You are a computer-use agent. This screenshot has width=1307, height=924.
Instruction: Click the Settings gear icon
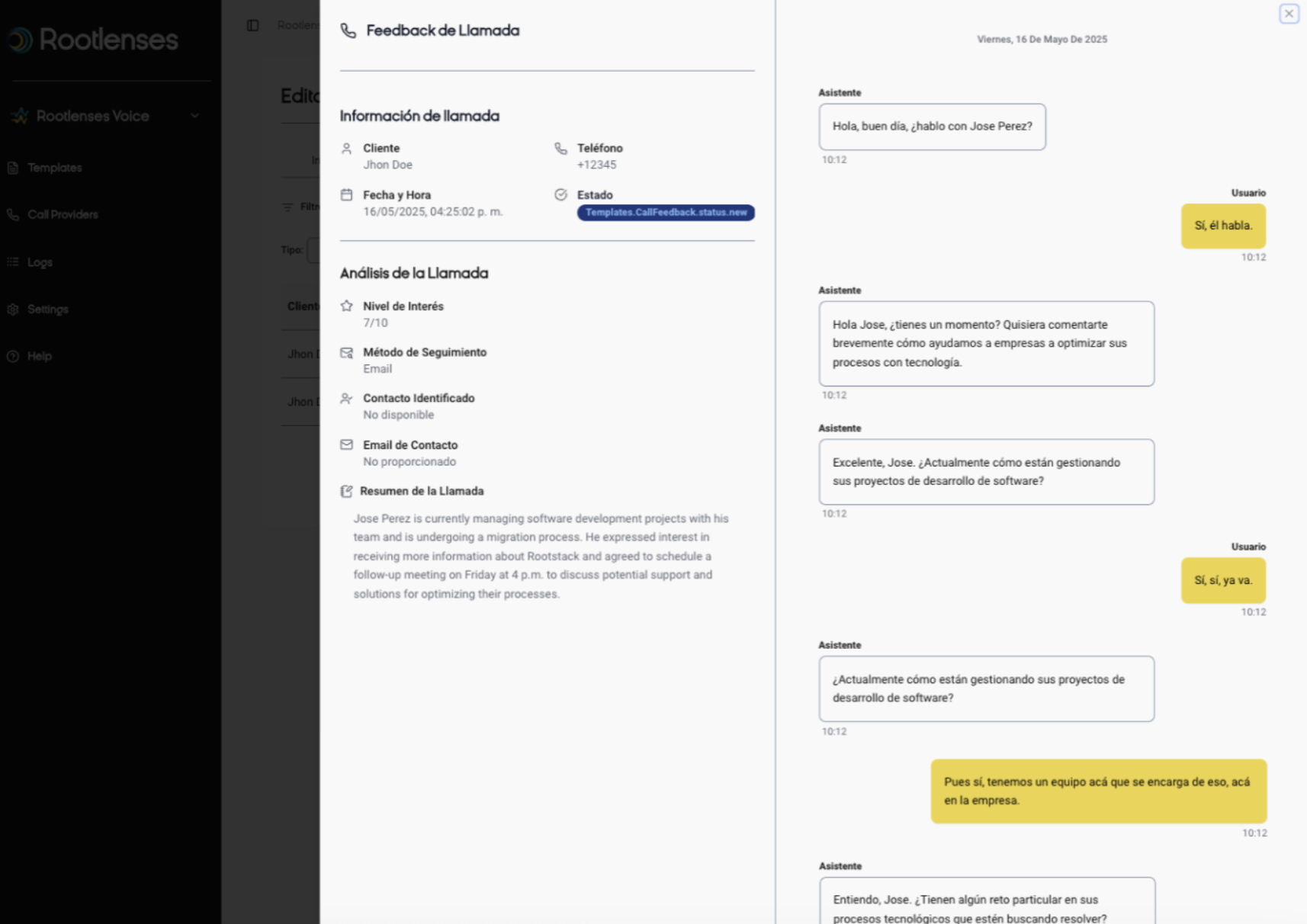(x=13, y=310)
